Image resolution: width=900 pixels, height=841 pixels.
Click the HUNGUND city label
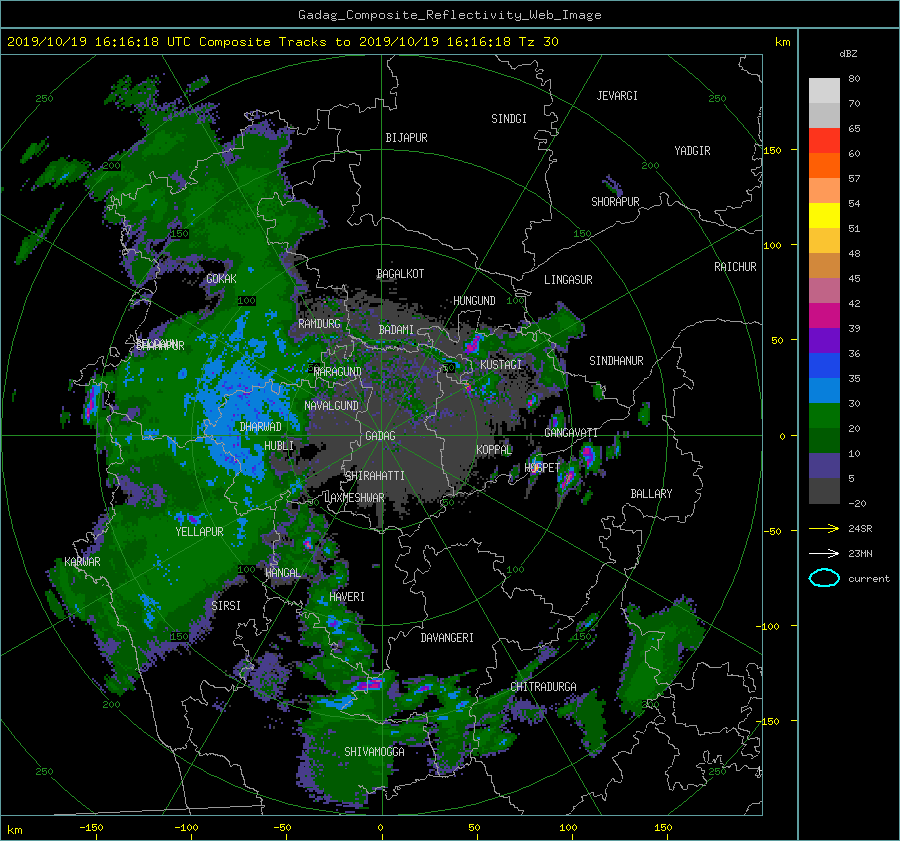pyautogui.click(x=474, y=301)
